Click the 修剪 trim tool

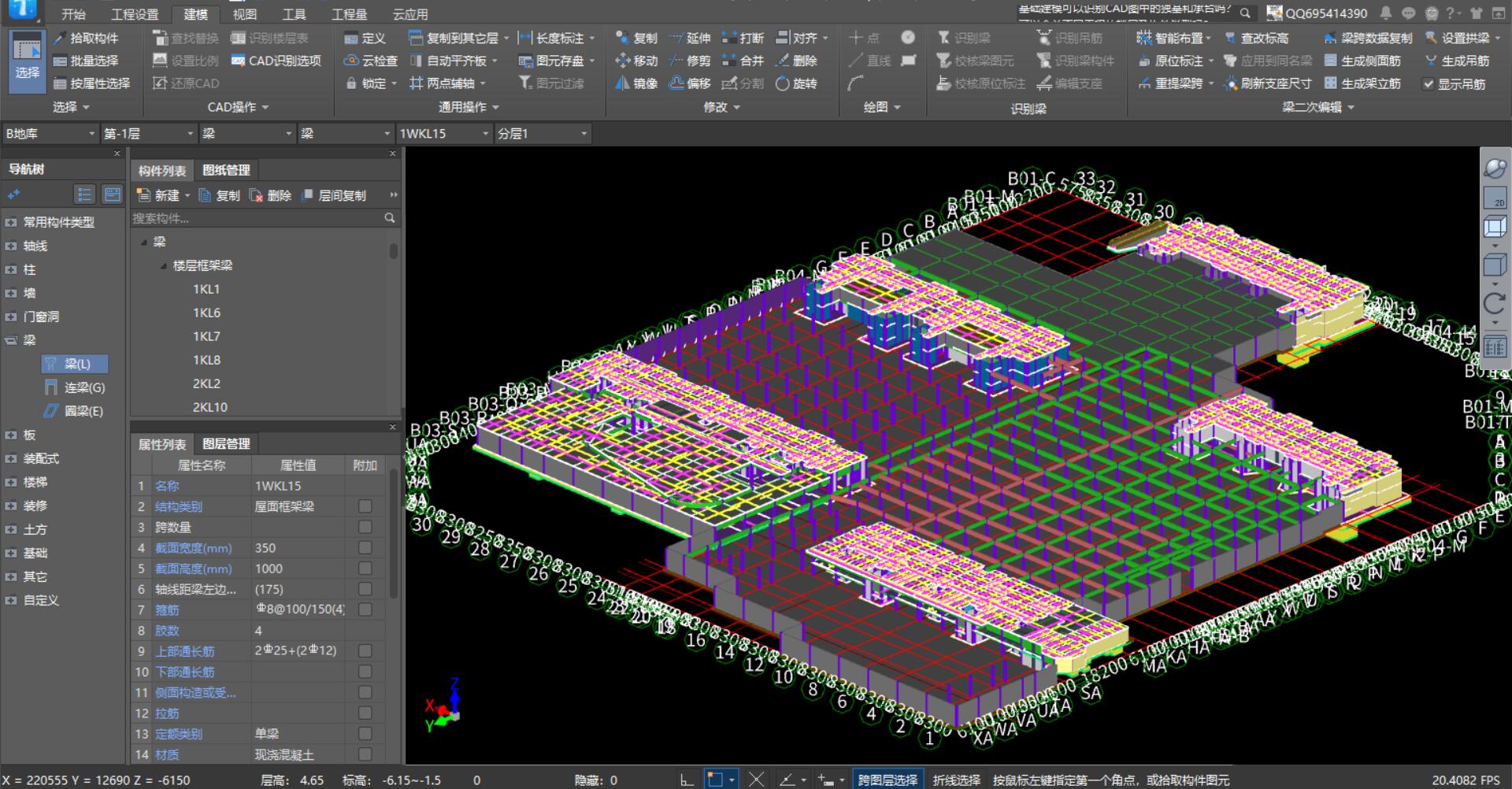click(x=689, y=61)
